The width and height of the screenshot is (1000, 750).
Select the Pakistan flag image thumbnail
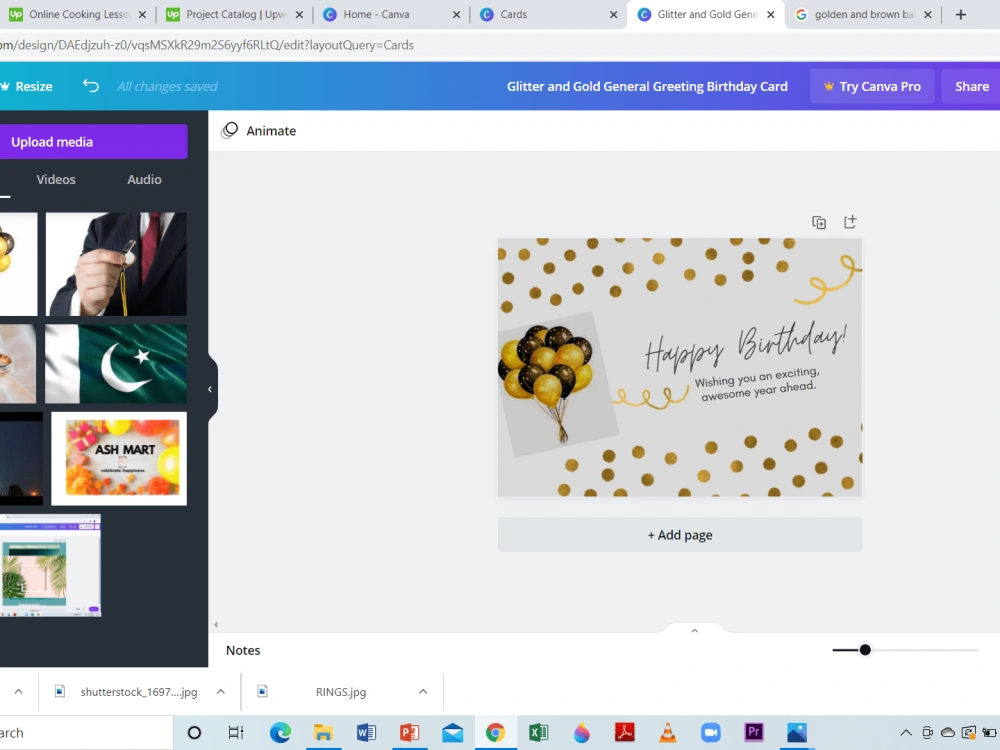116,364
